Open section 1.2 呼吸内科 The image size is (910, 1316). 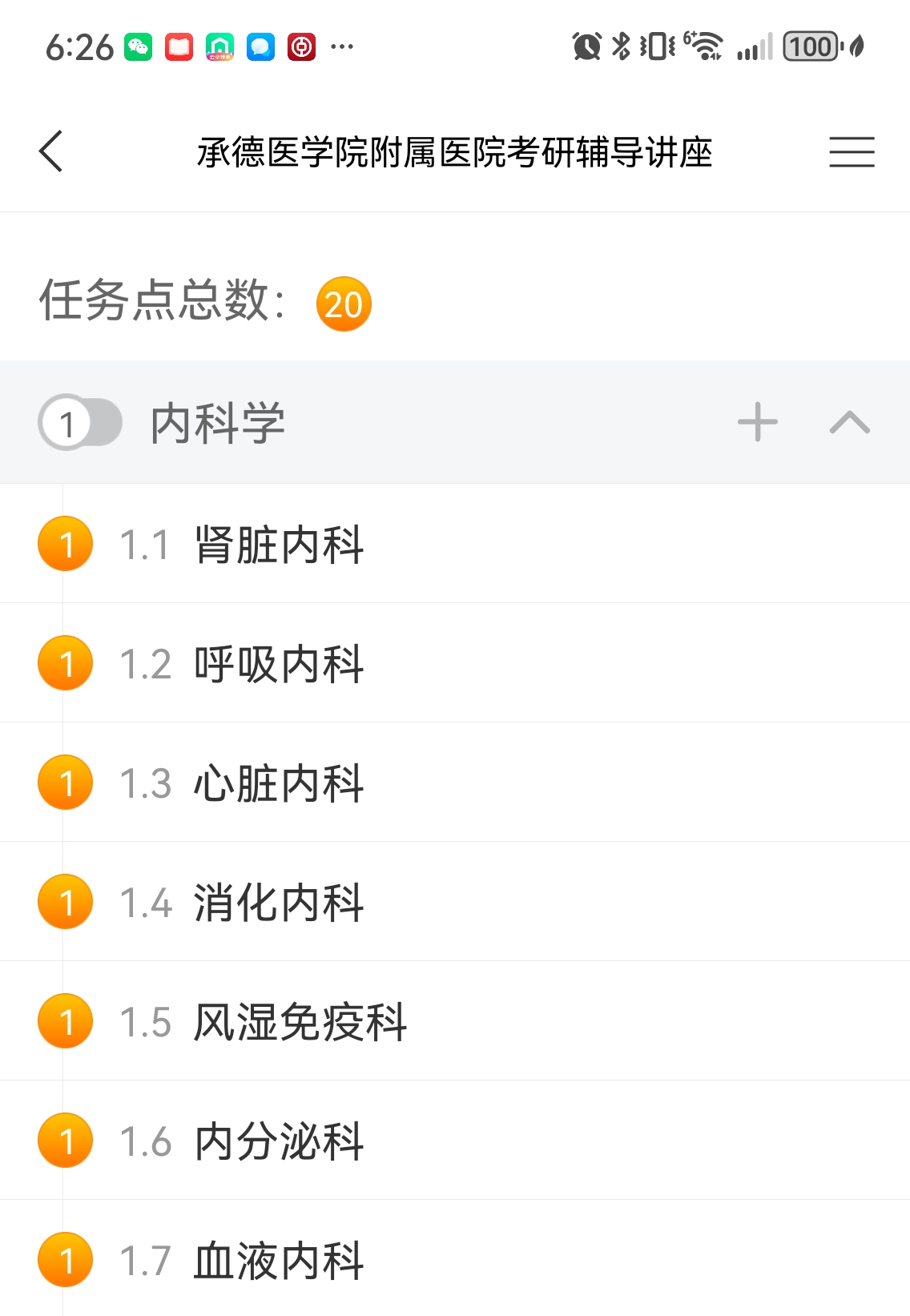point(279,665)
